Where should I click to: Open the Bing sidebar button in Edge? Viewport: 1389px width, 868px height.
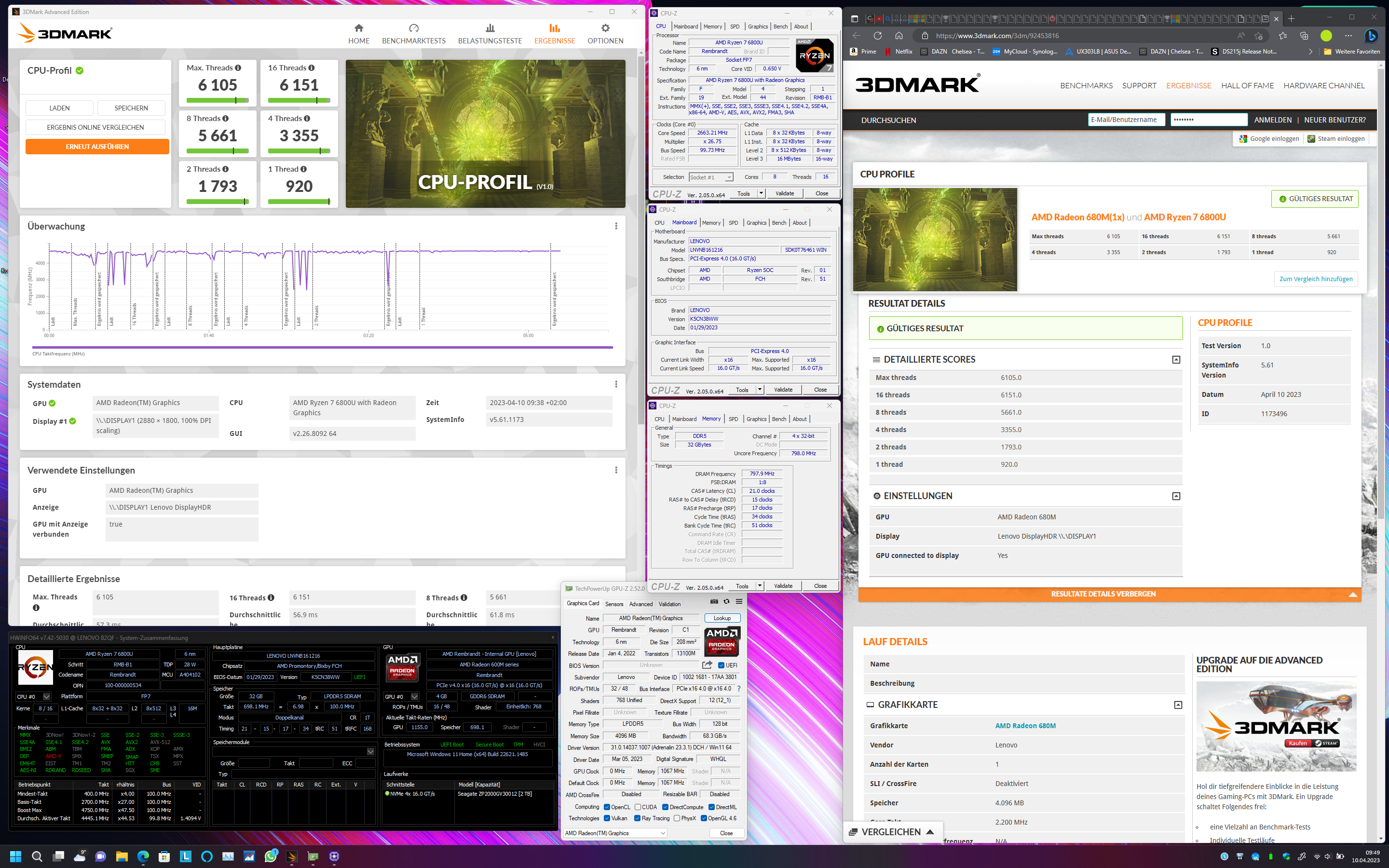[x=1371, y=36]
